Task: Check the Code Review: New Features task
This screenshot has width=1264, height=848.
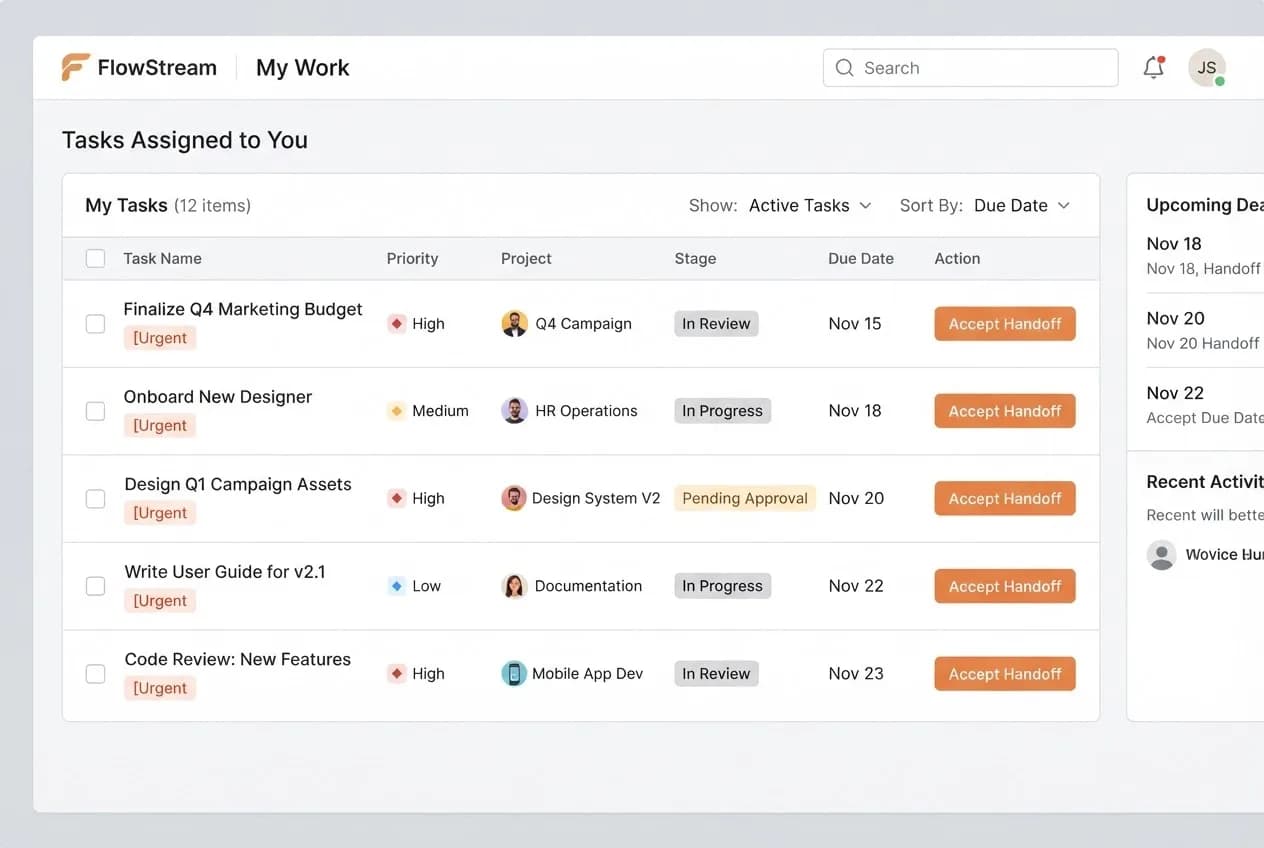Action: [95, 673]
